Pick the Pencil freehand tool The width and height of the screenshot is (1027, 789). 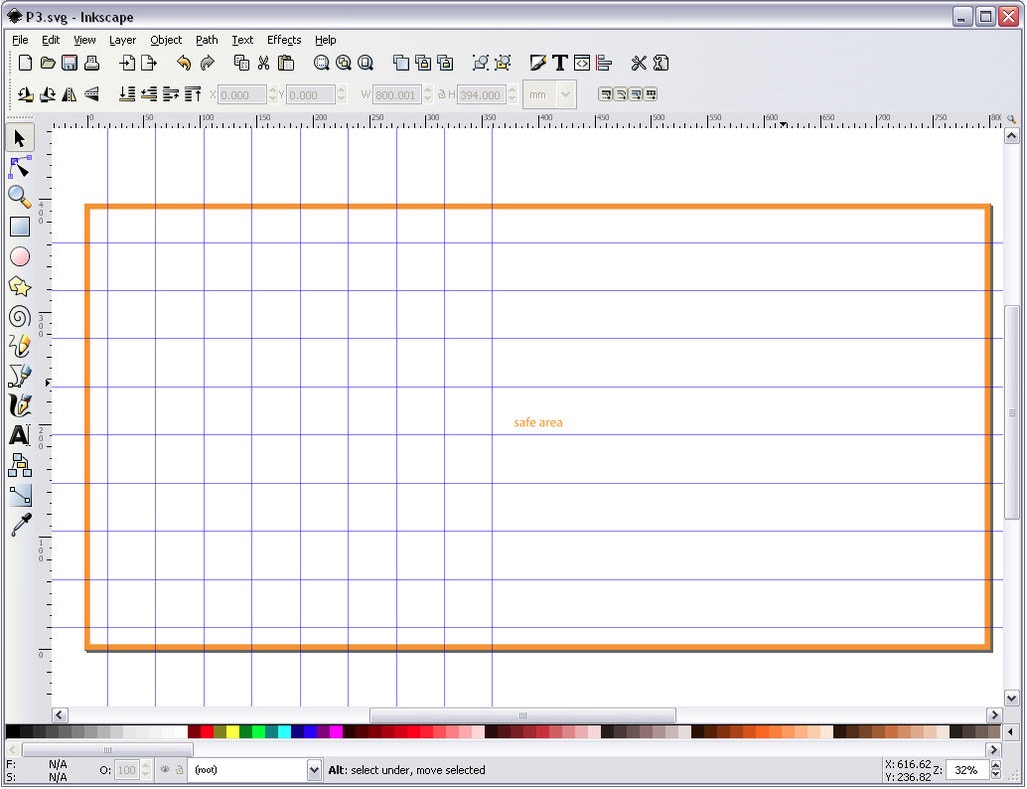click(x=20, y=346)
